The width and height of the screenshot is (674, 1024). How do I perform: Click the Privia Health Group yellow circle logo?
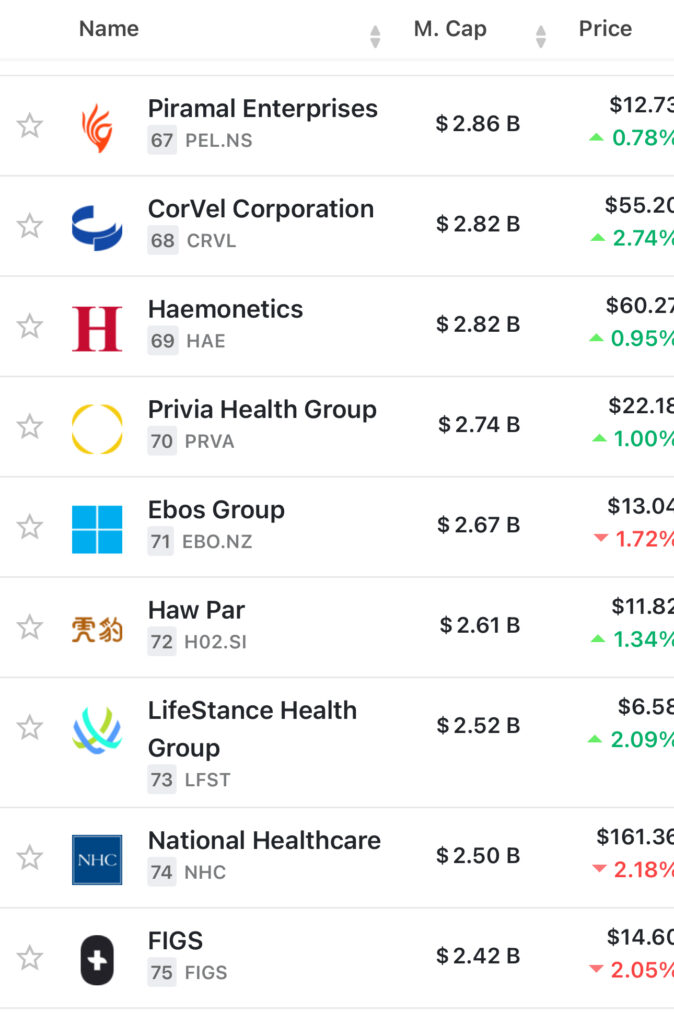pyautogui.click(x=97, y=428)
